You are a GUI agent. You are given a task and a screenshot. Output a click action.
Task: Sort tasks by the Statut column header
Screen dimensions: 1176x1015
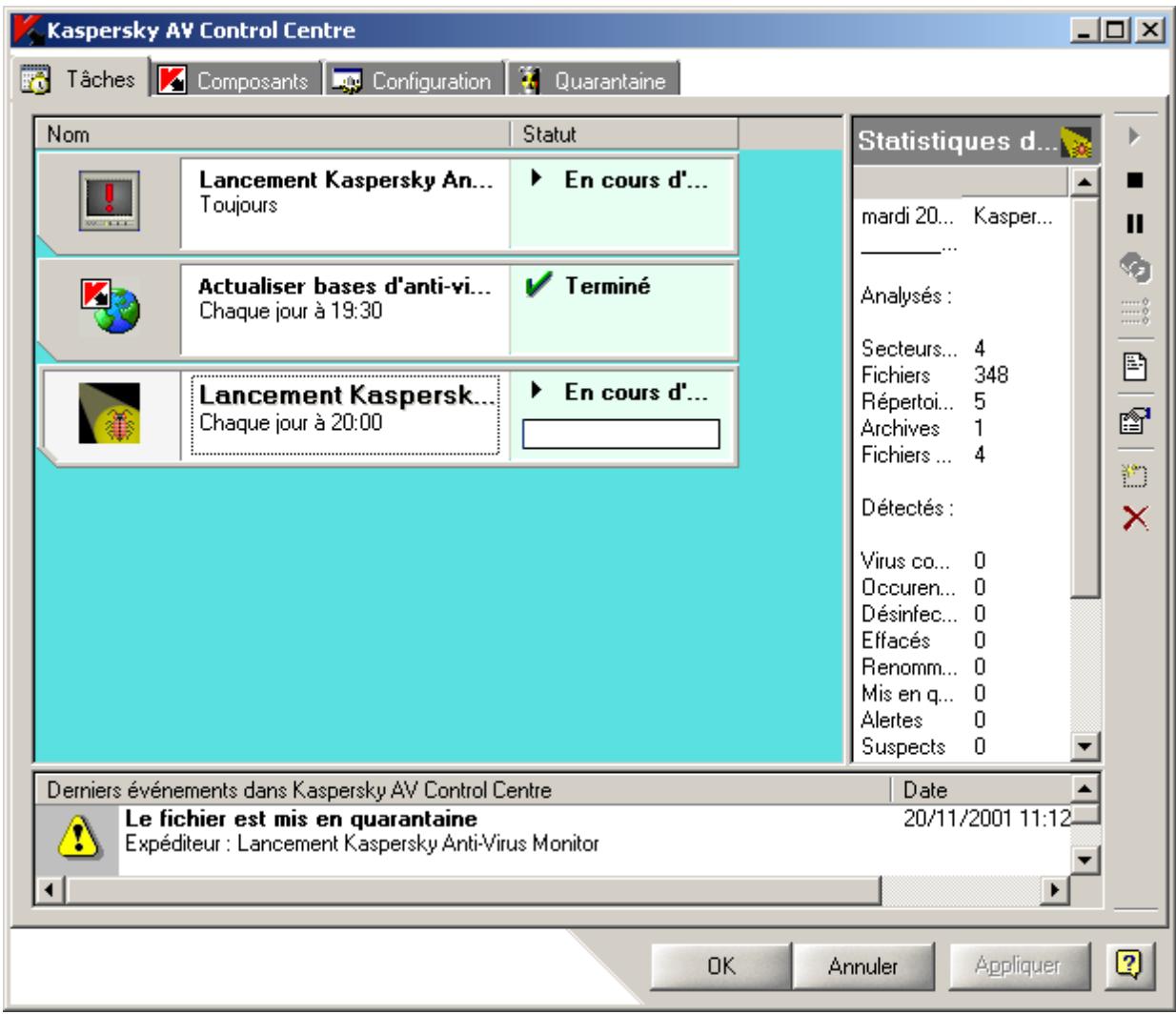624,134
